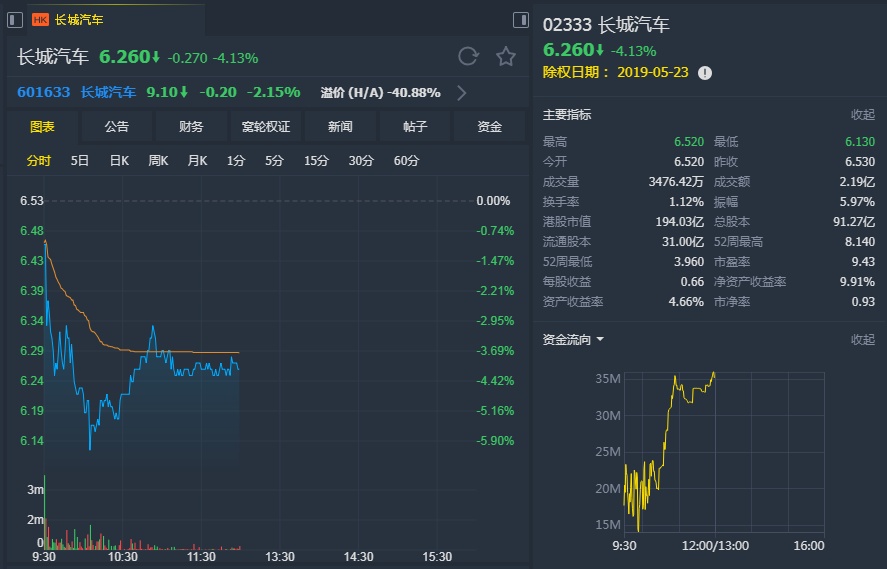Open the 财务 tab

click(x=191, y=127)
